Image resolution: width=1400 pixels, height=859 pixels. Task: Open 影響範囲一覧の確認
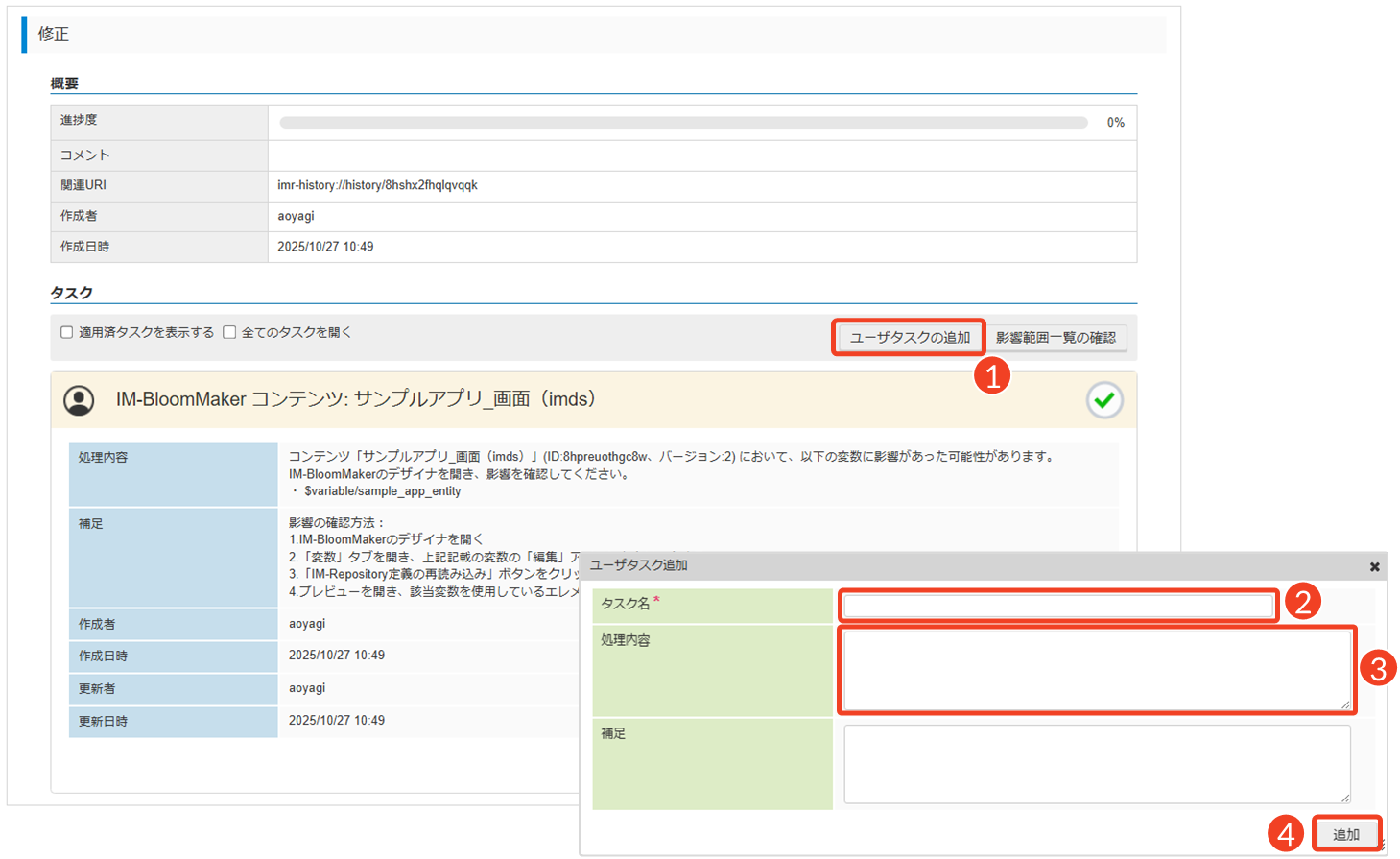pos(1055,338)
